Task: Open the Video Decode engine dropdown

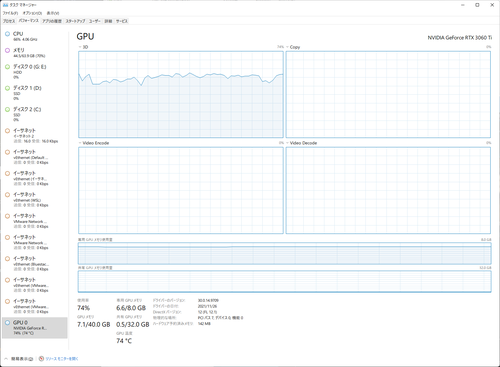Action: [301, 143]
